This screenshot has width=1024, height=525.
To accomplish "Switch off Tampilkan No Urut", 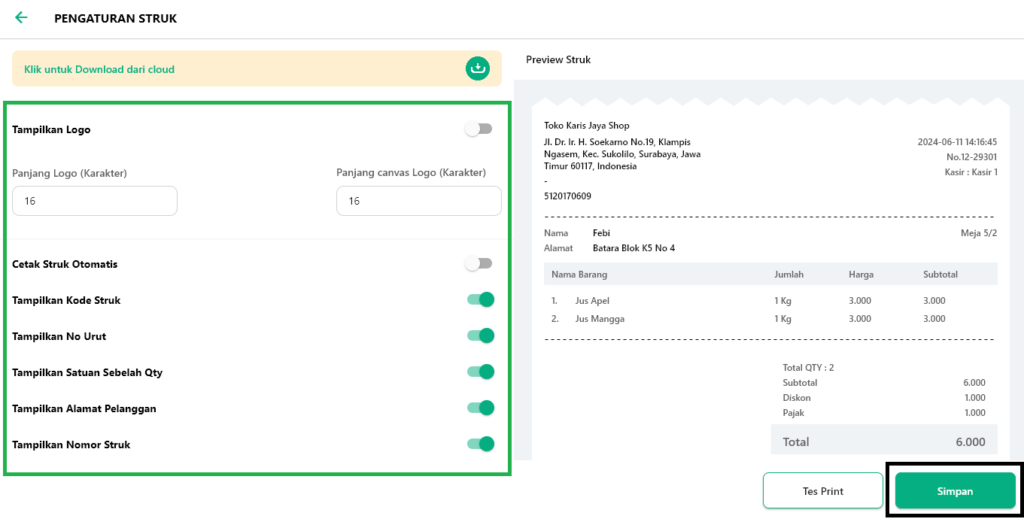I will tap(480, 336).
